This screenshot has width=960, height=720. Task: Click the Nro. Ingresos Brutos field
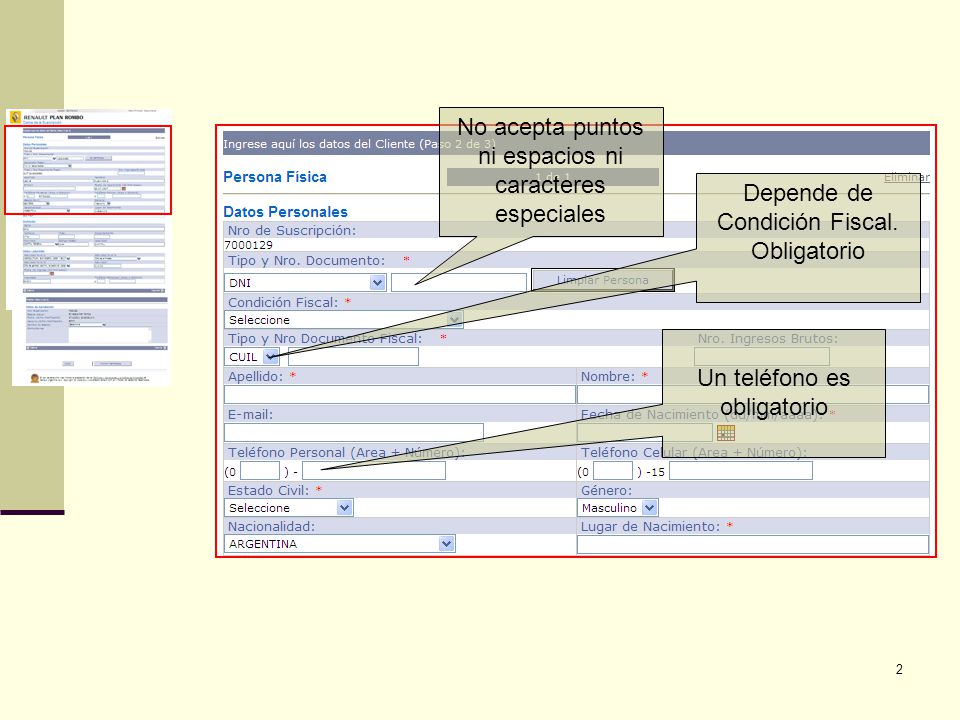coord(762,356)
